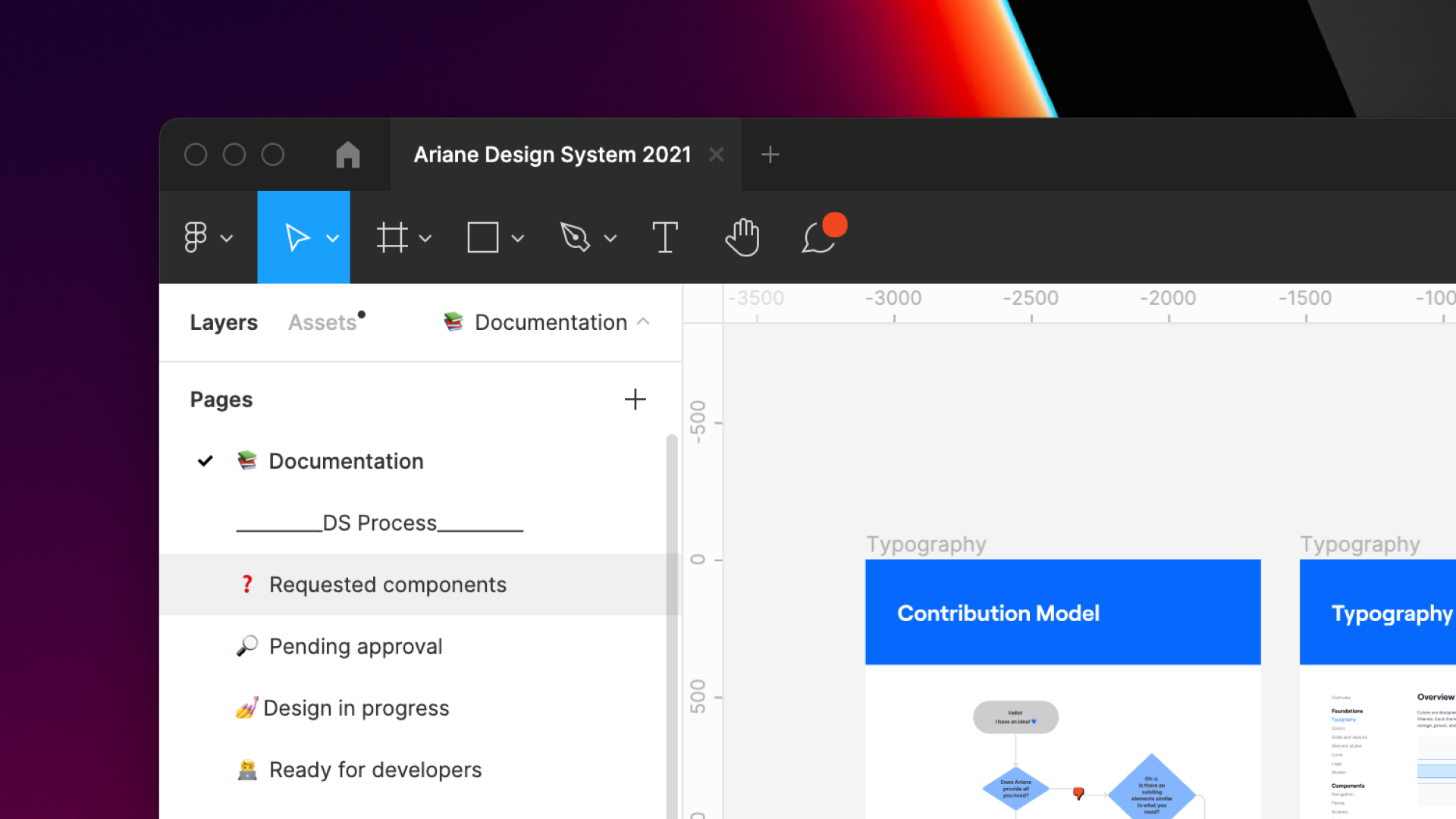
Task: Click the question mark icon for Requested components
Action: 247,584
